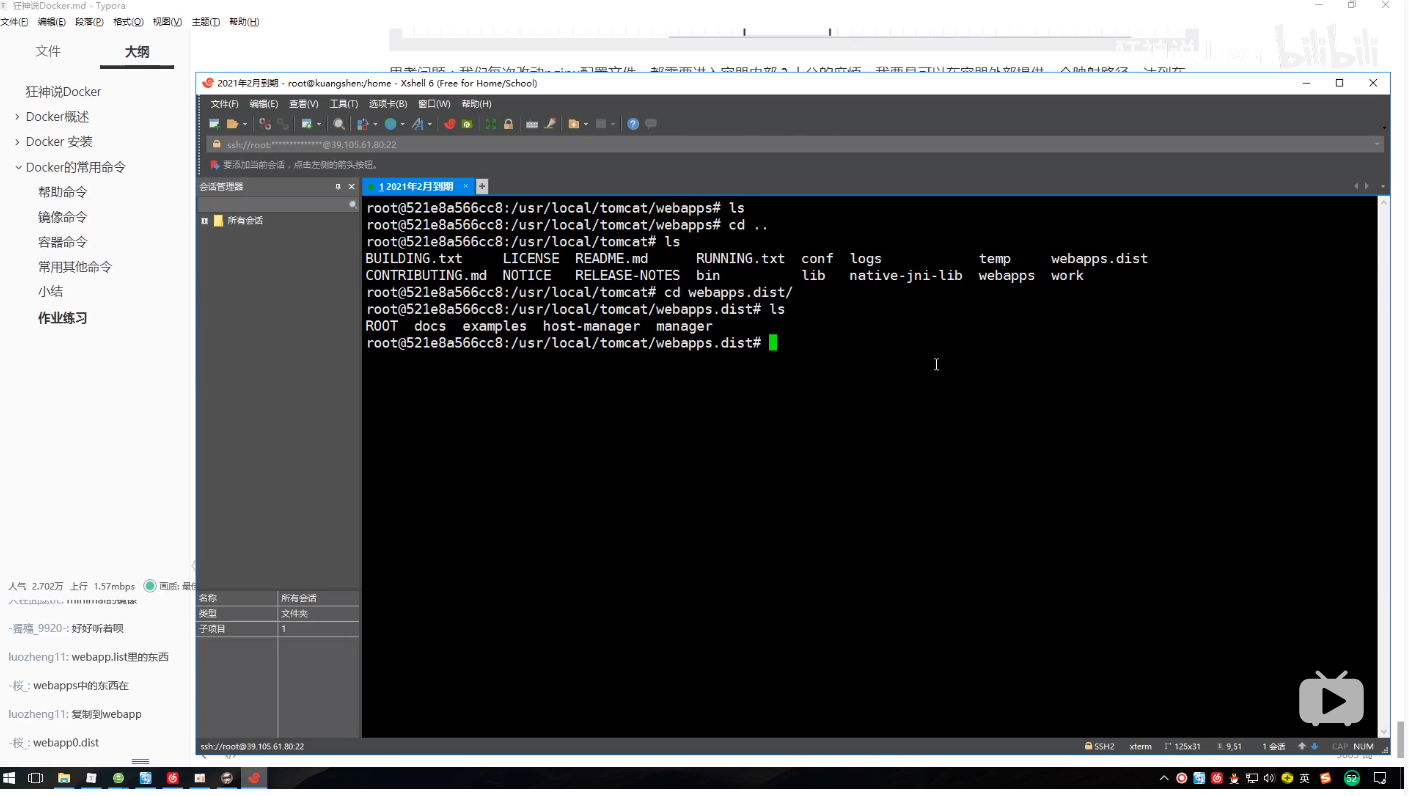Screen dimensions: 1409x796
Task: Switch to the 文件 tab in Typora sidebar
Action: (48, 52)
